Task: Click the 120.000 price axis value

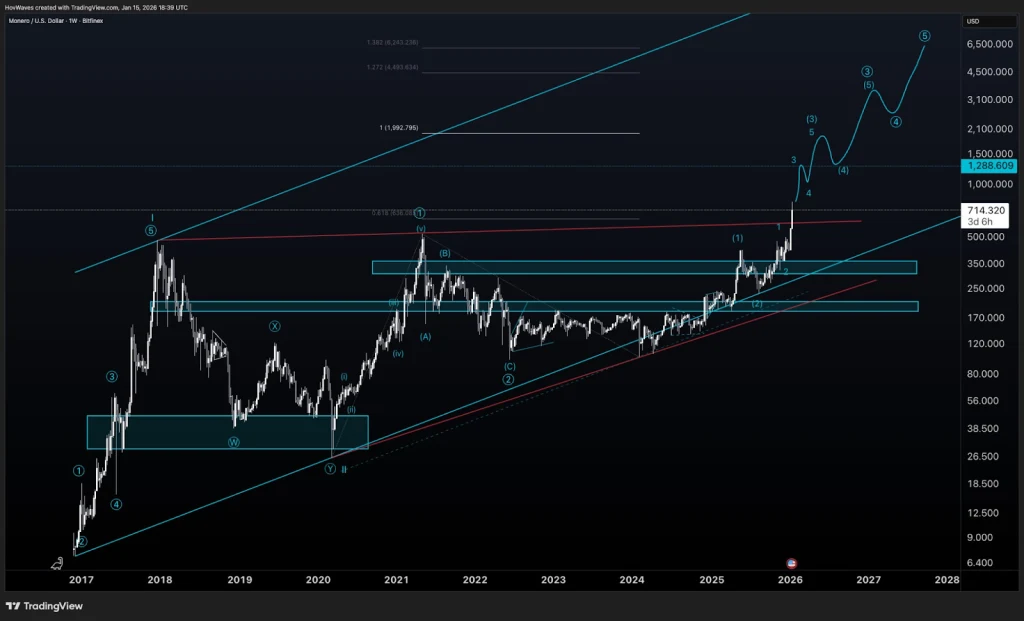Action: click(986, 343)
